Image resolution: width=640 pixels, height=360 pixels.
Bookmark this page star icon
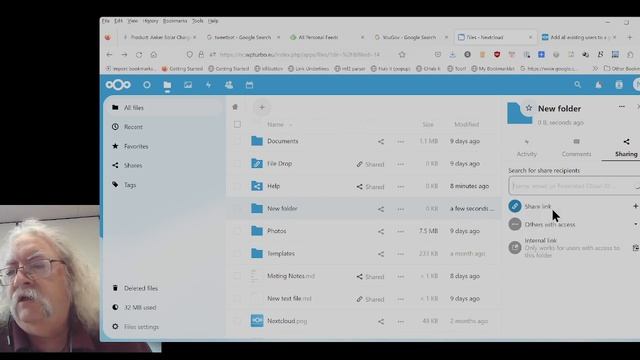point(402,54)
